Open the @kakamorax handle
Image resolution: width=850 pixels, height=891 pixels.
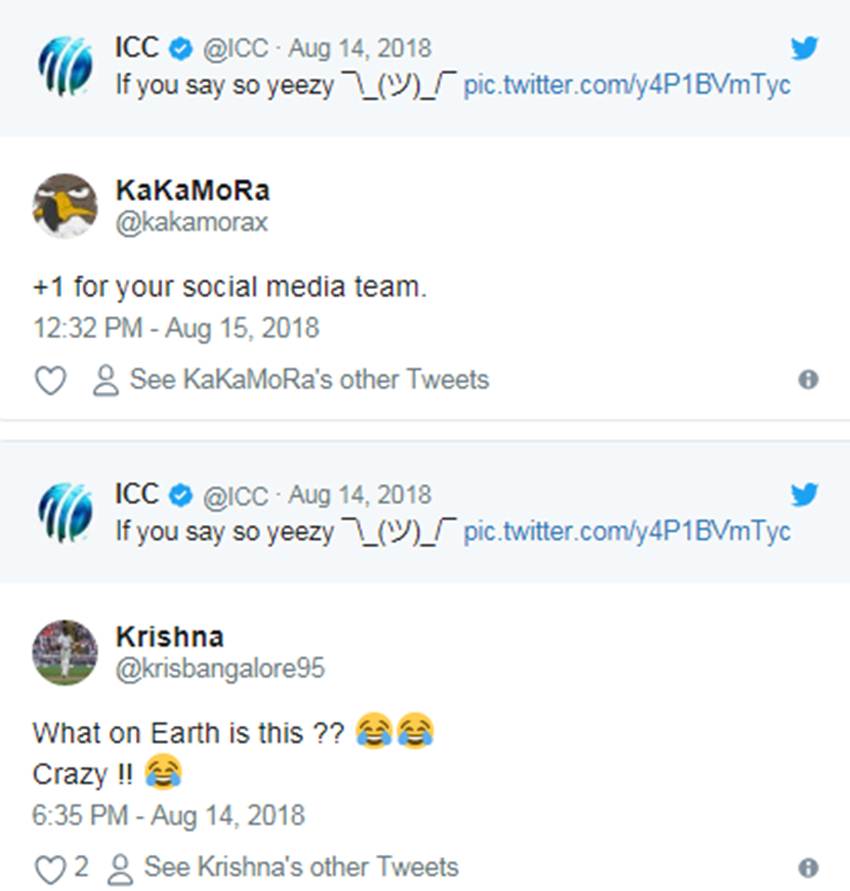pyautogui.click(x=192, y=222)
